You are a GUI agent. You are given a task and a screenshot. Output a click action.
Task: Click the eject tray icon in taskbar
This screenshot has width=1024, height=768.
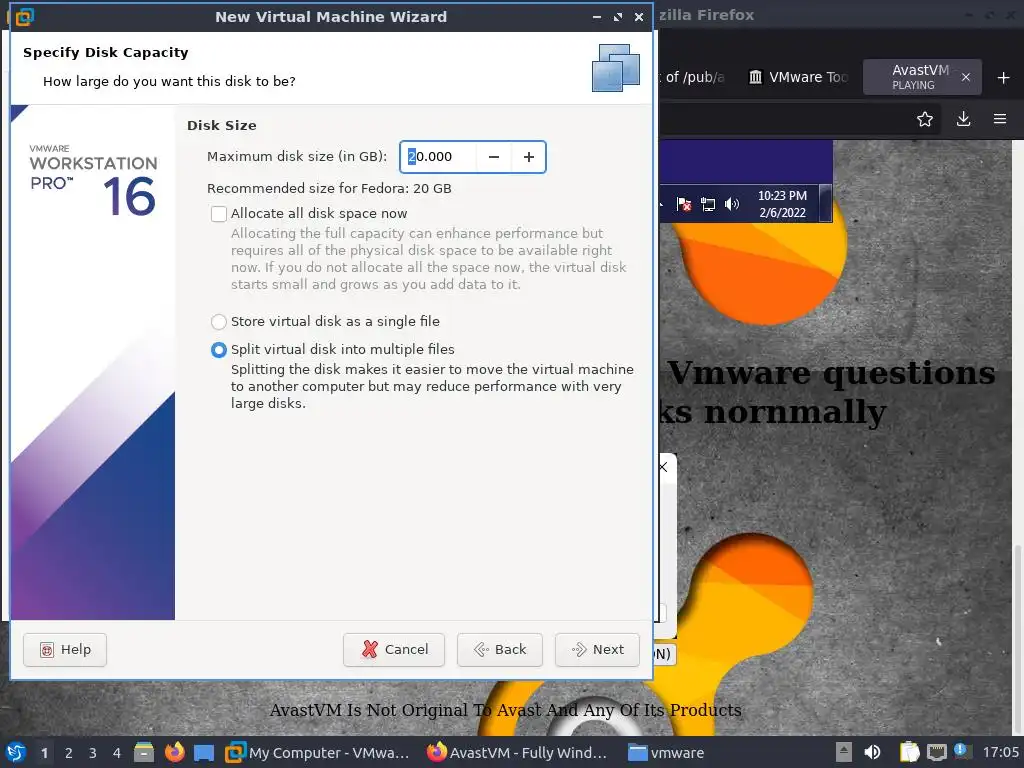click(x=843, y=752)
